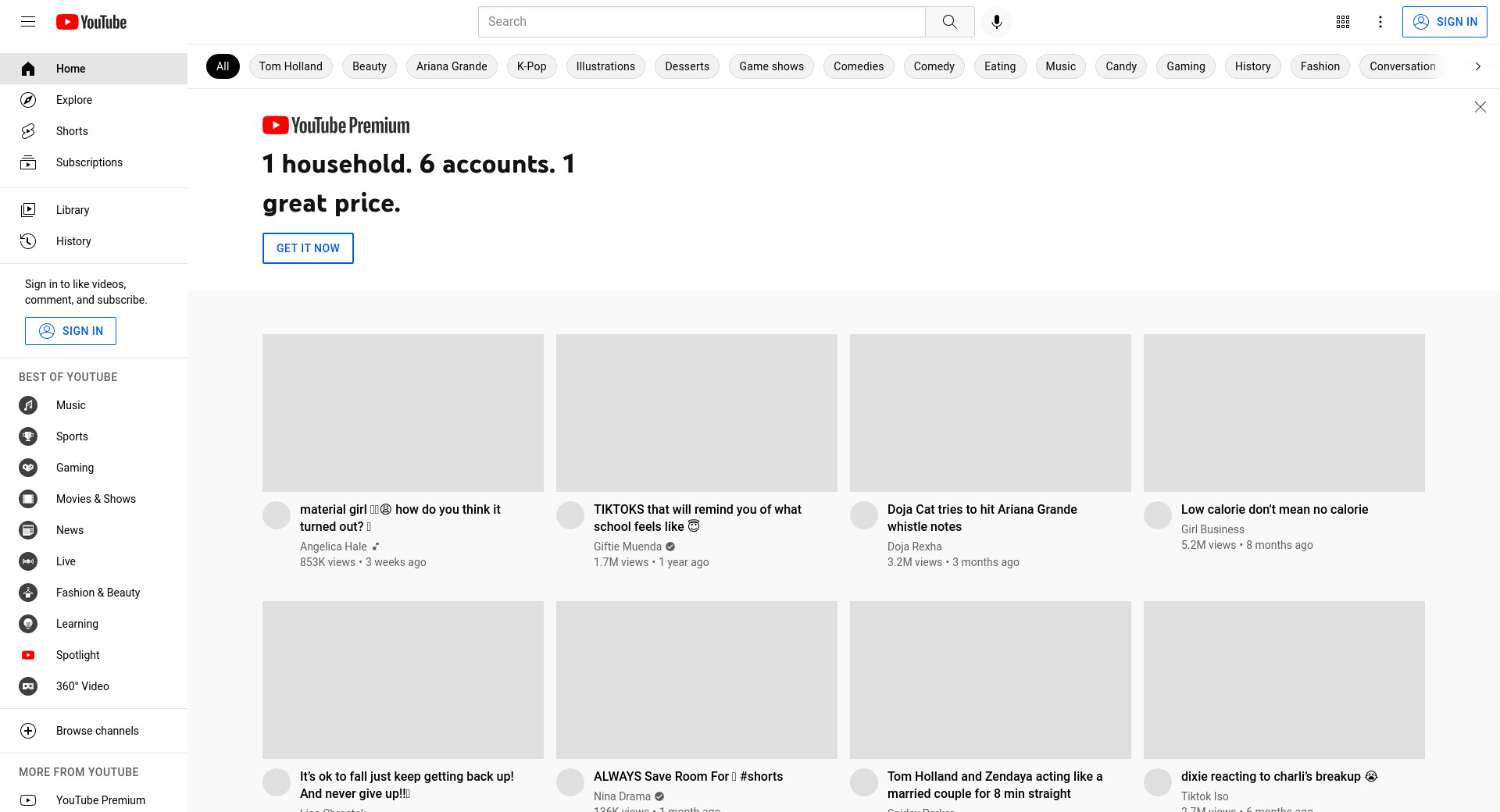
Task: Open YouTube Premium sidebar entry
Action: (x=94, y=800)
